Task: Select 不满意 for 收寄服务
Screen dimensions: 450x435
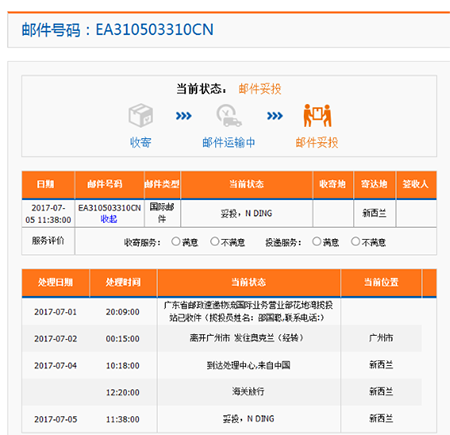Action: pyautogui.click(x=215, y=241)
